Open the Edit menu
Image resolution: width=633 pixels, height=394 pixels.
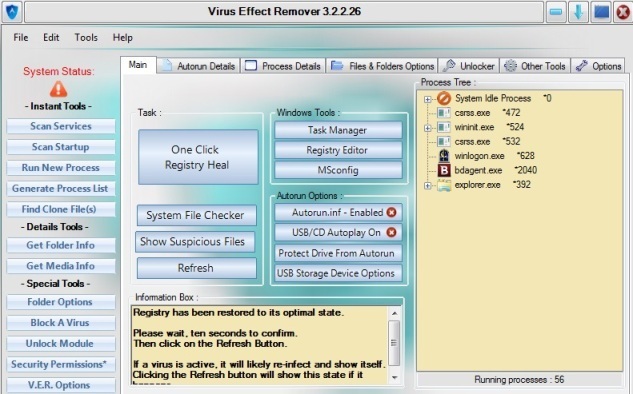click(x=51, y=38)
